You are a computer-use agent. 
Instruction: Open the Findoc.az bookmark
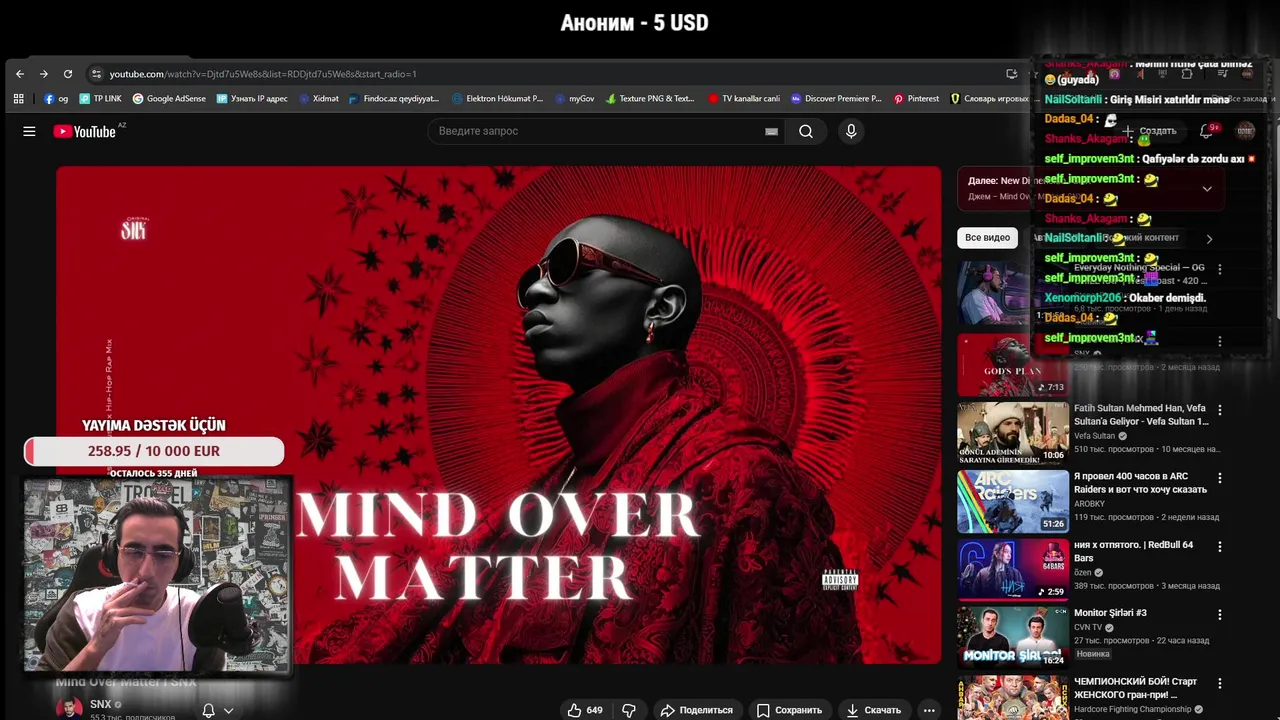click(x=394, y=99)
